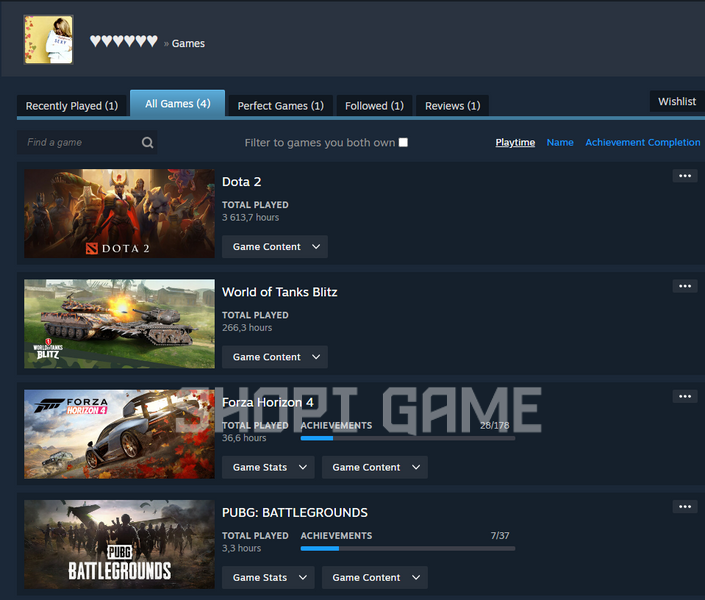Click the 3,3 hours playtime text
This screenshot has width=705, height=600.
click(x=241, y=548)
